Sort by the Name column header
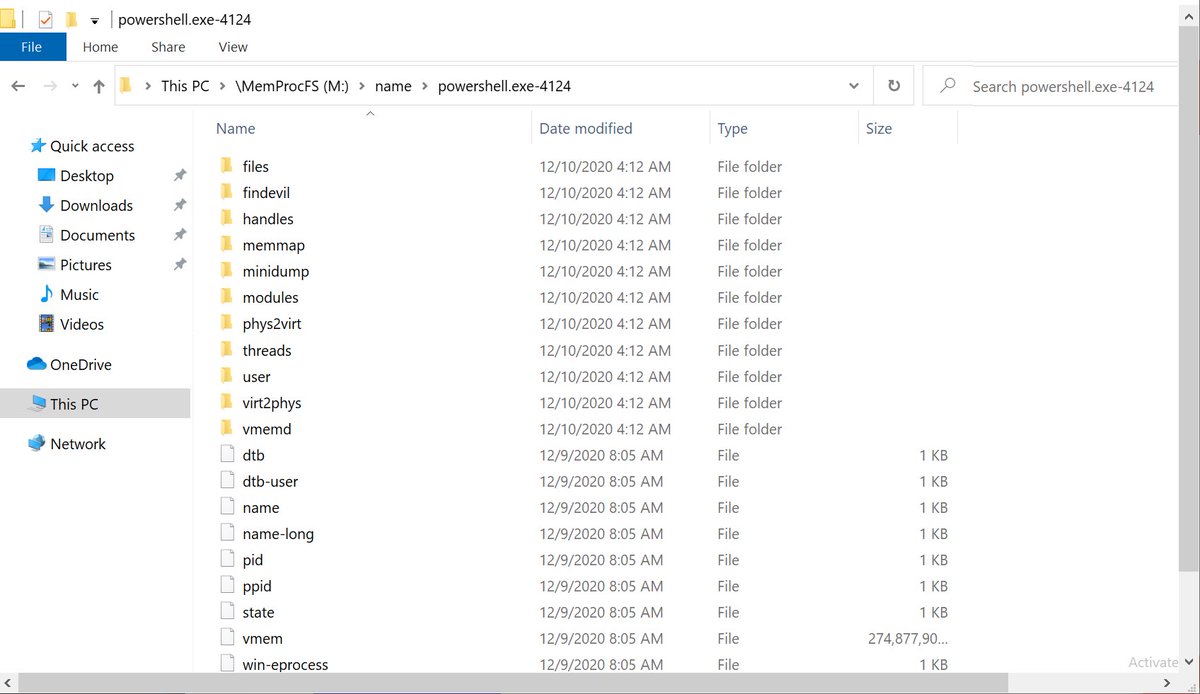Viewport: 1200px width, 694px height. tap(236, 129)
